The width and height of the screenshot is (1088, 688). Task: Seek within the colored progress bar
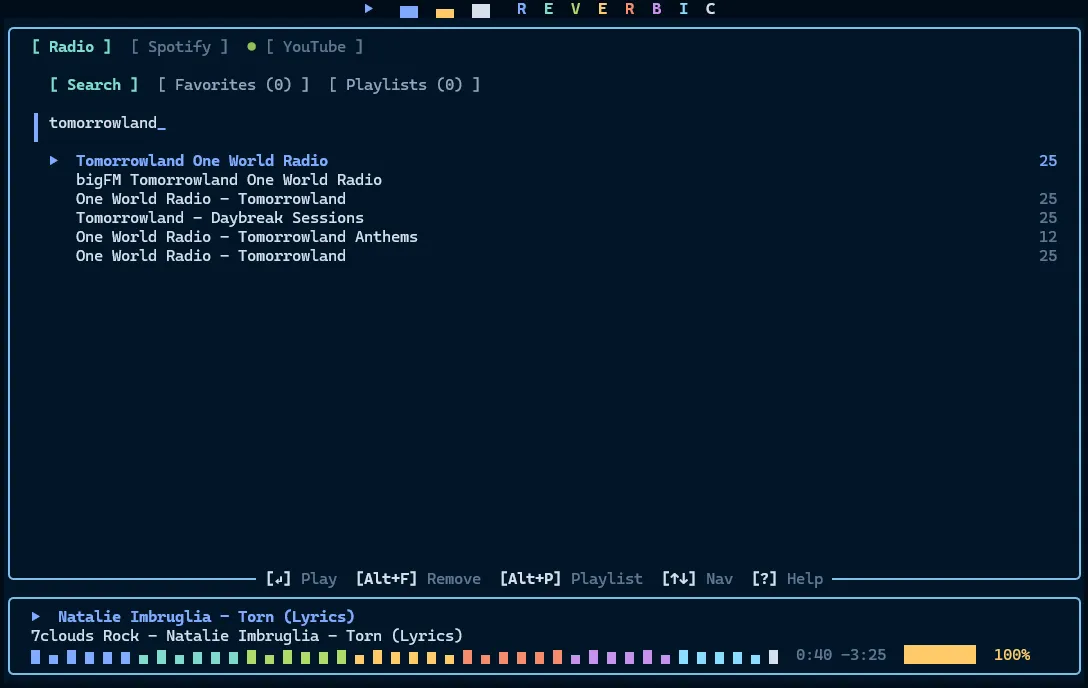(405, 656)
